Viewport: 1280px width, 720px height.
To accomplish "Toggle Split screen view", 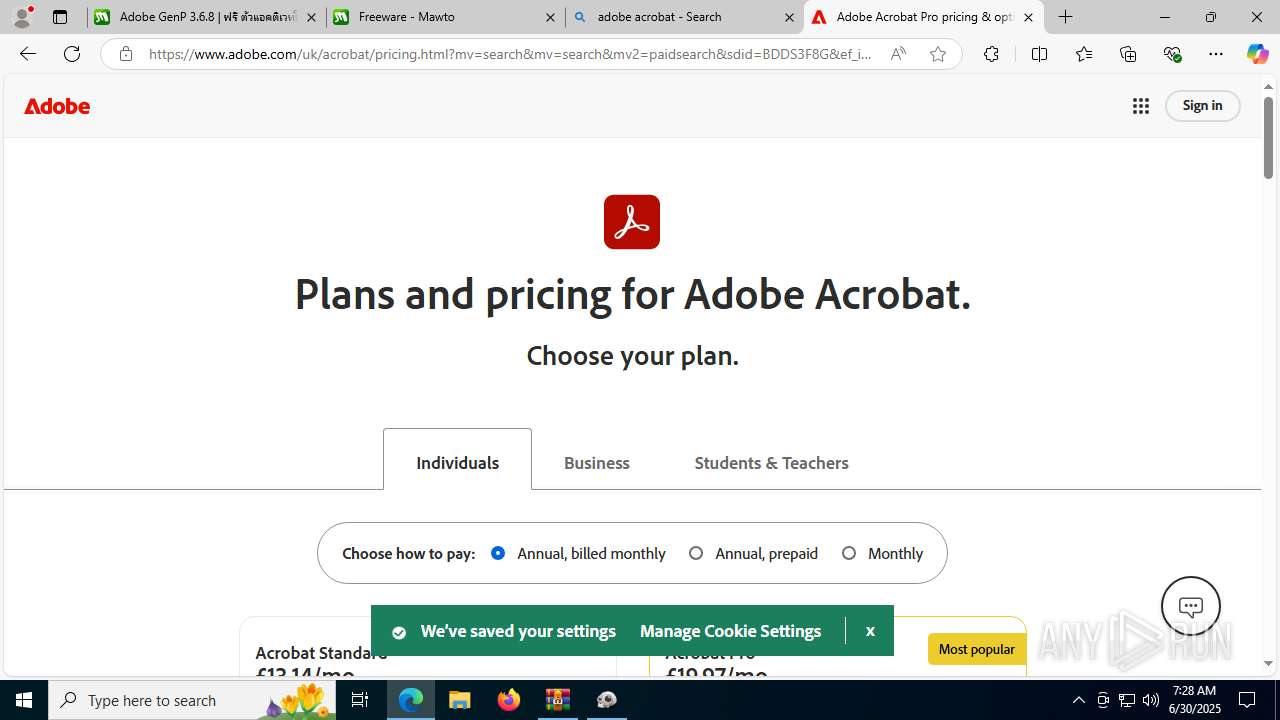I will (1039, 54).
